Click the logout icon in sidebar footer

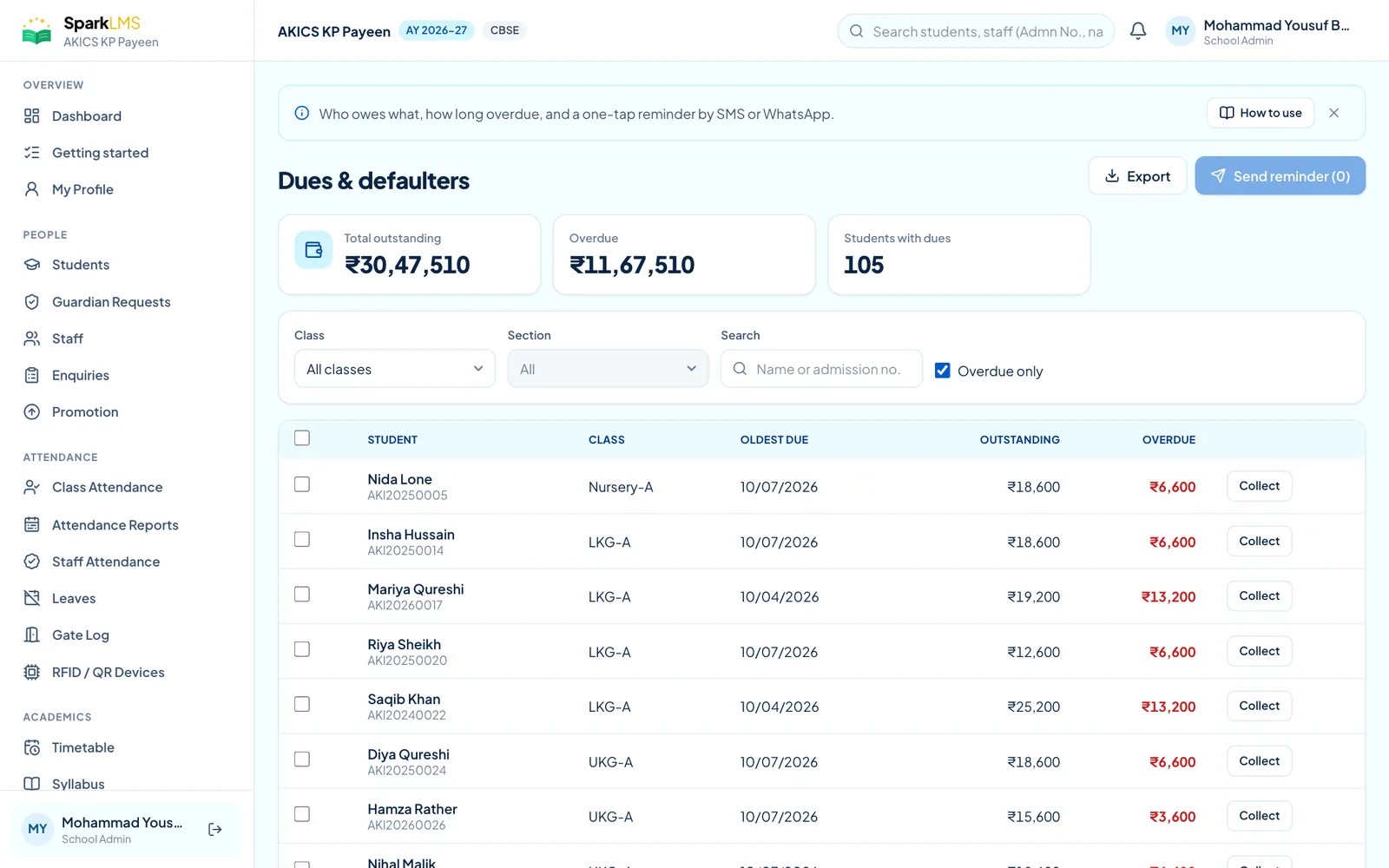[x=215, y=830]
